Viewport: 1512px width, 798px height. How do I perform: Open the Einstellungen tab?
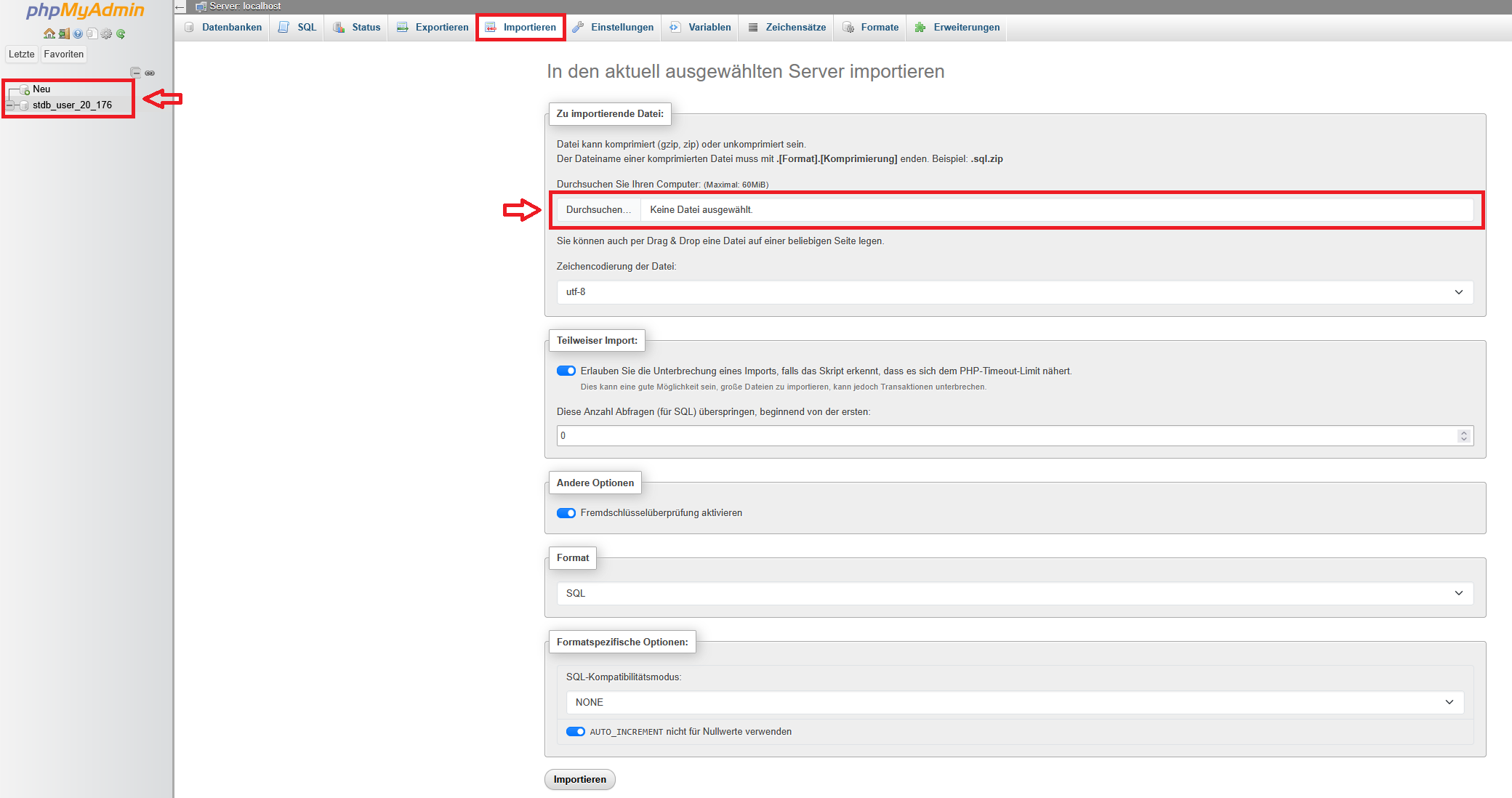coord(613,28)
